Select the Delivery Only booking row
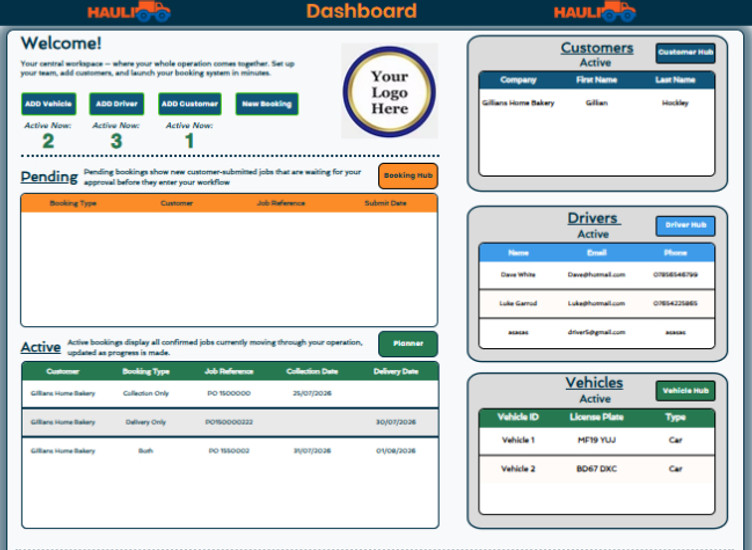Viewport: 752px width, 550px height. pyautogui.click(x=230, y=422)
